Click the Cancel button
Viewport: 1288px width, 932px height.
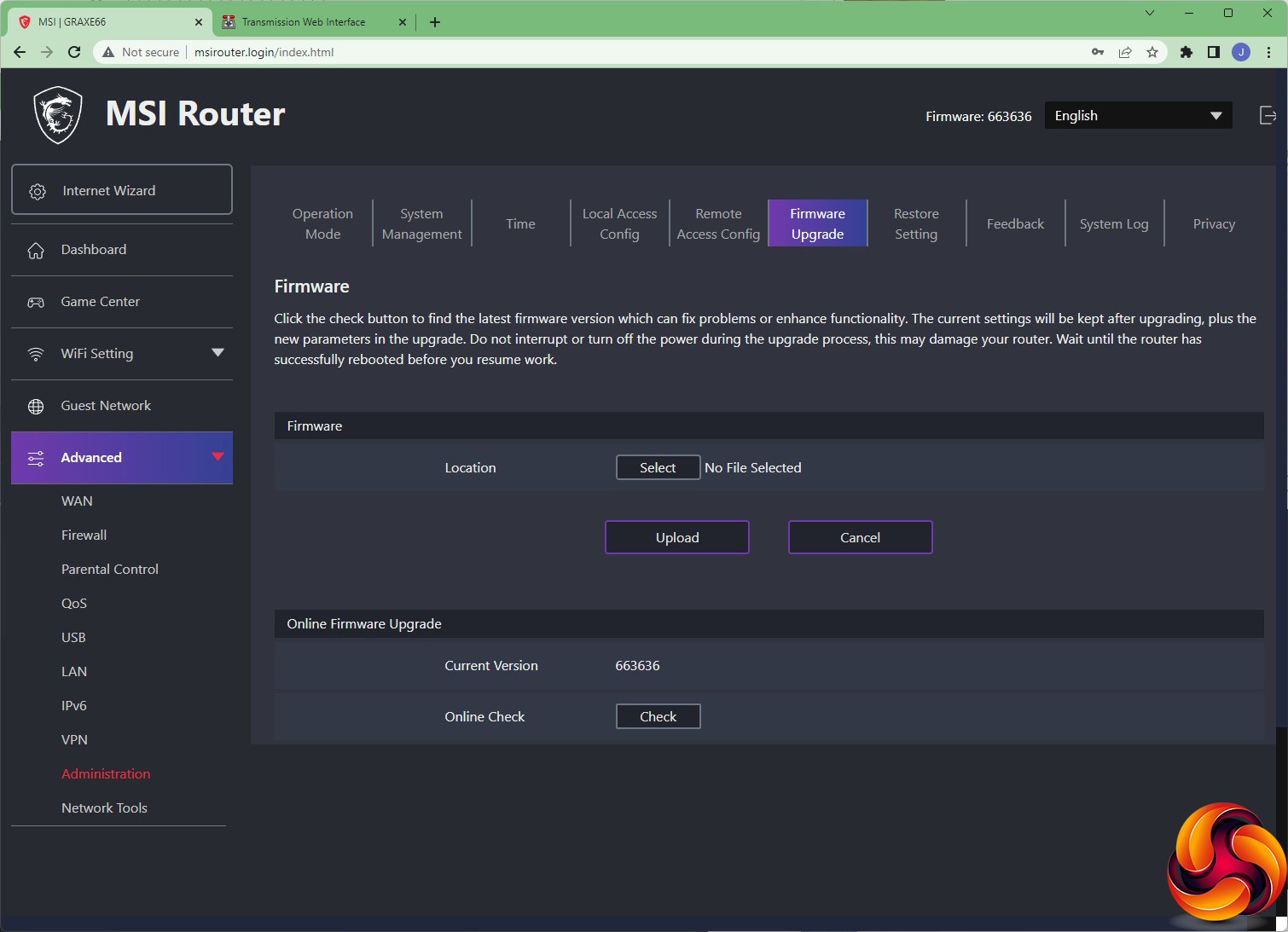(860, 537)
